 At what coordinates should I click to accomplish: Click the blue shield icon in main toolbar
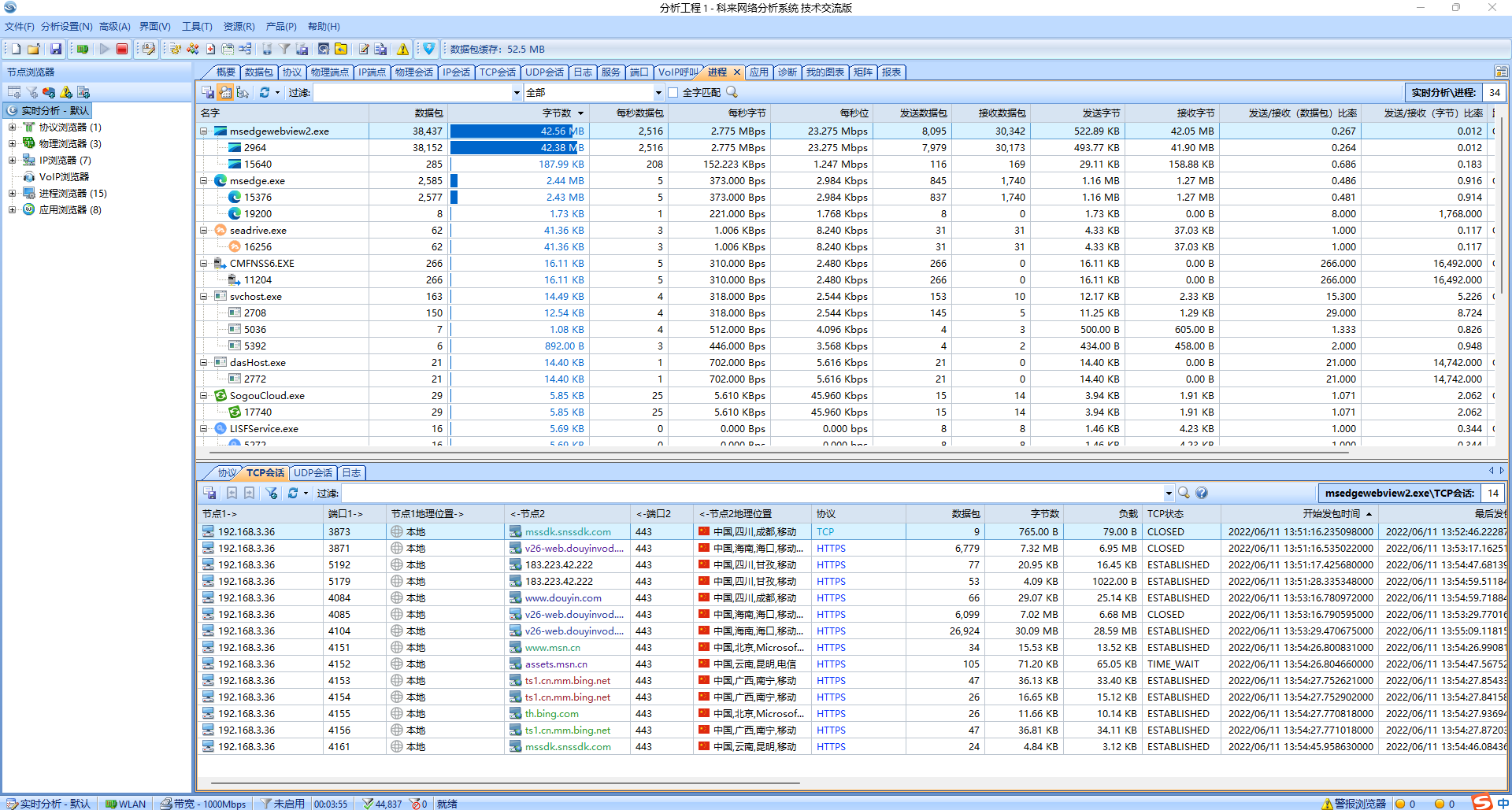pyautogui.click(x=429, y=49)
